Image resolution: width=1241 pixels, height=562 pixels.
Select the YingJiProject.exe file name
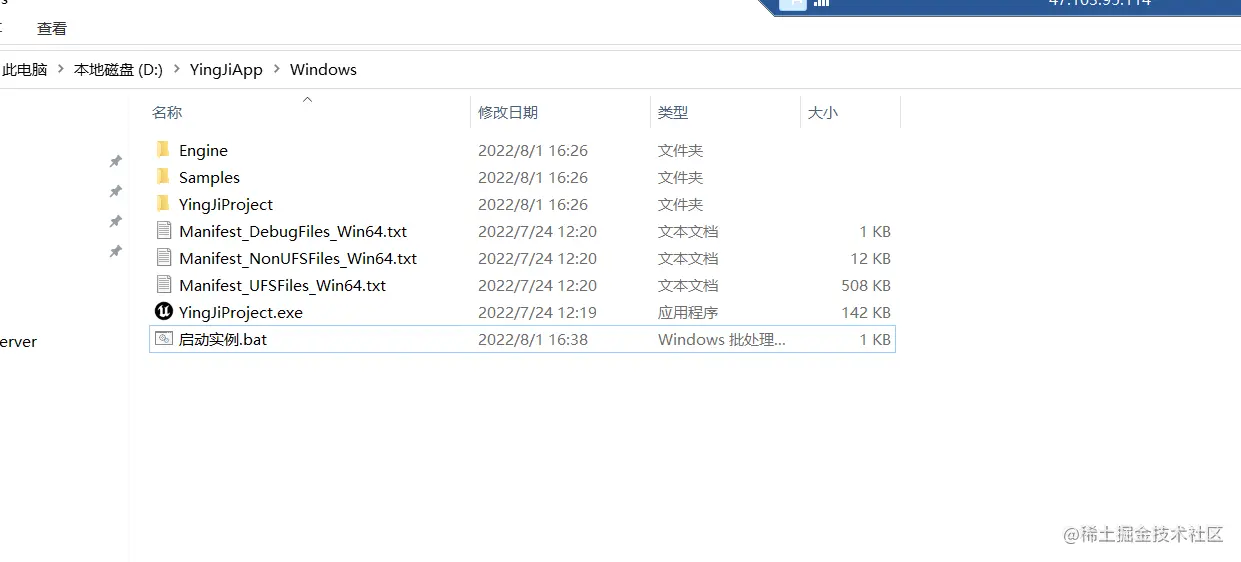(241, 312)
